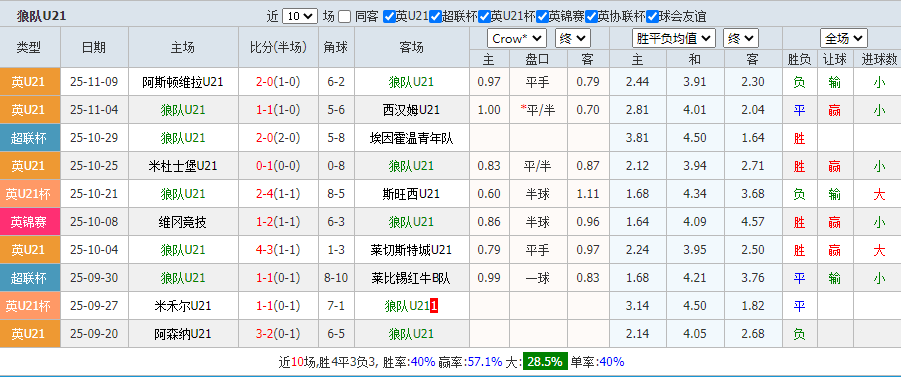Screen dimensions: 901x377
Task: Open the Crow* odds company dropdown
Action: (x=517, y=39)
